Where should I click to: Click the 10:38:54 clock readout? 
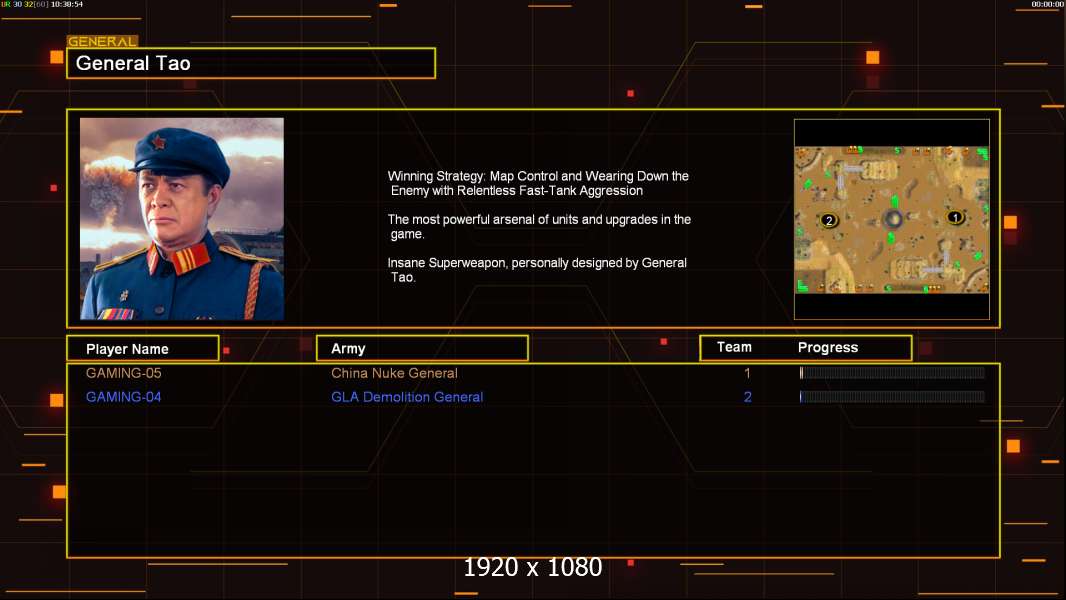[67, 4]
